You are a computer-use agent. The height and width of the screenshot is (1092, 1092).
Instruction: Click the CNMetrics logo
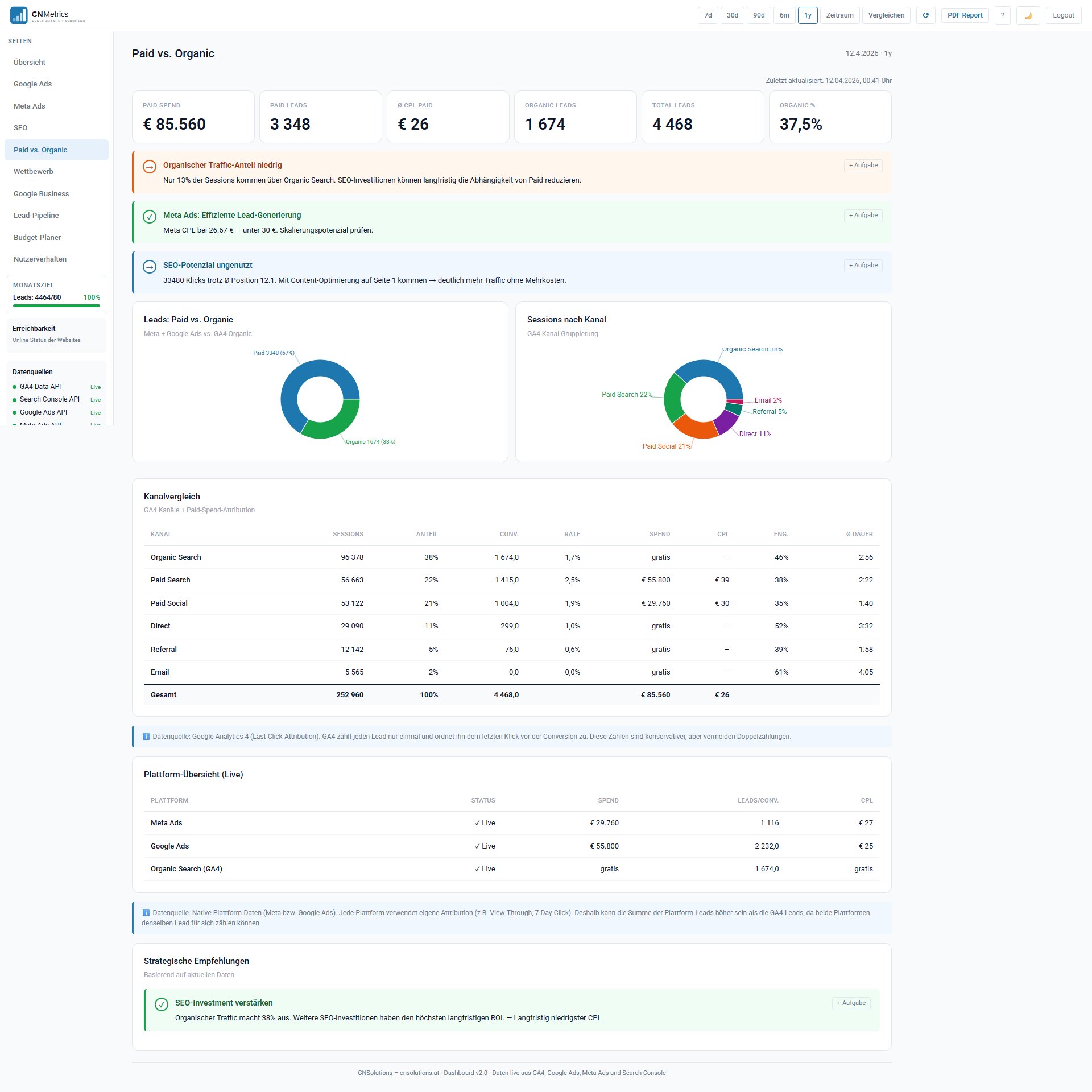coord(45,15)
